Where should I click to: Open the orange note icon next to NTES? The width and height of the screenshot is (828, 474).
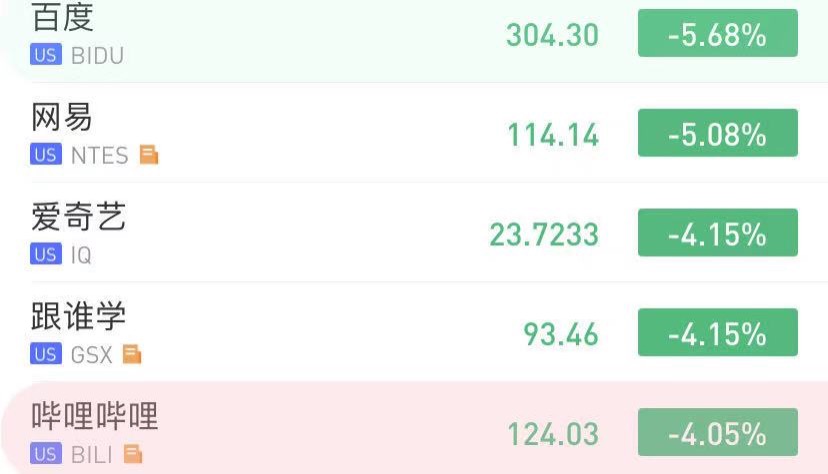149,155
